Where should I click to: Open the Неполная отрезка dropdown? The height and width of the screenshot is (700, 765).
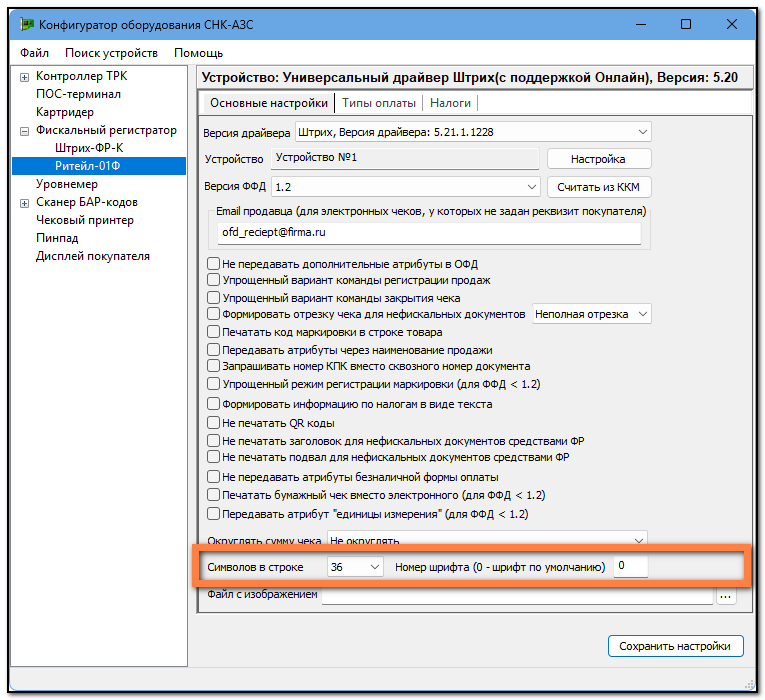(x=591, y=314)
